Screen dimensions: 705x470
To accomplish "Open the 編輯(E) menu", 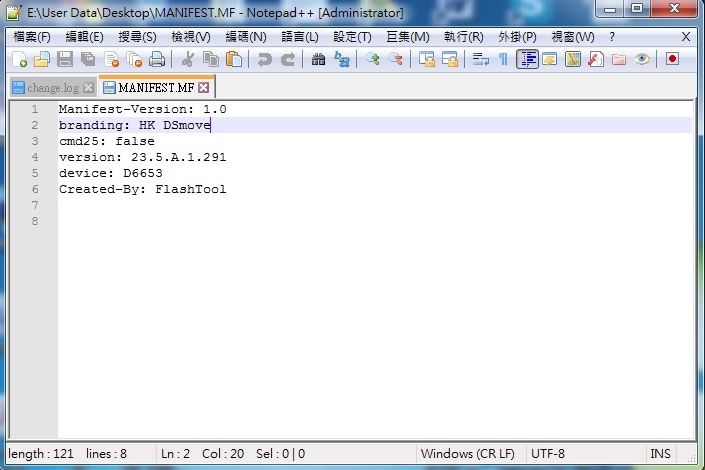I will (x=84, y=37).
